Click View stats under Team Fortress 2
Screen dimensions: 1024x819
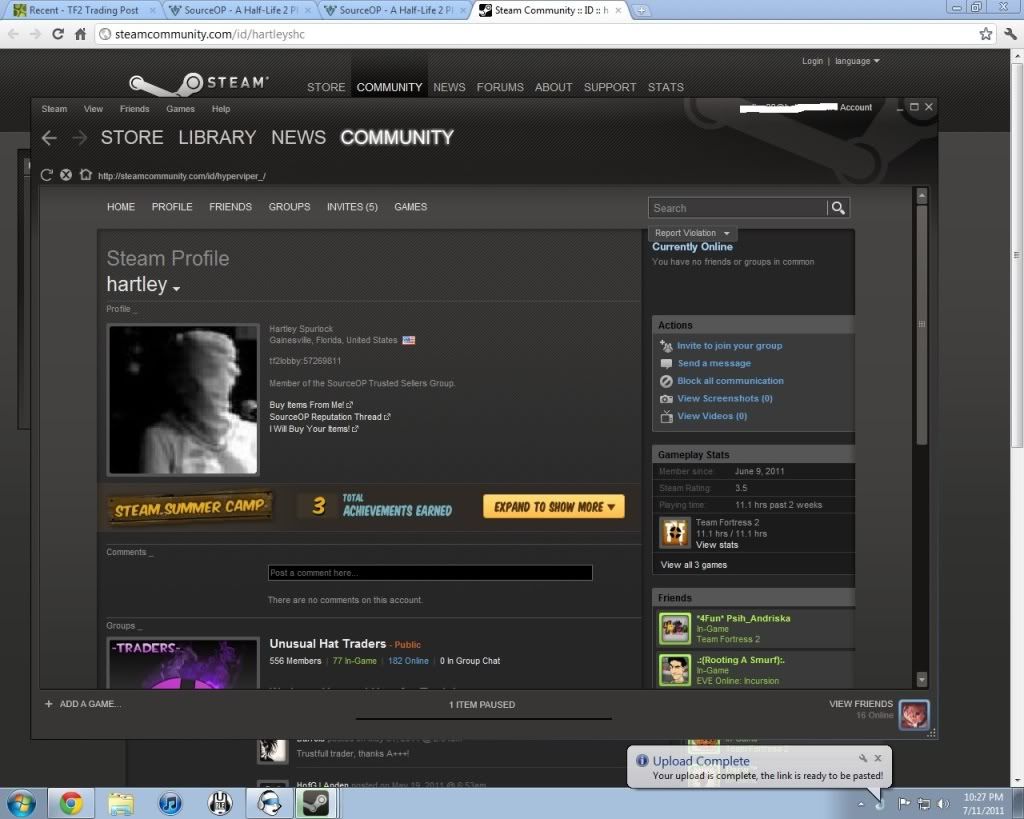(x=717, y=545)
